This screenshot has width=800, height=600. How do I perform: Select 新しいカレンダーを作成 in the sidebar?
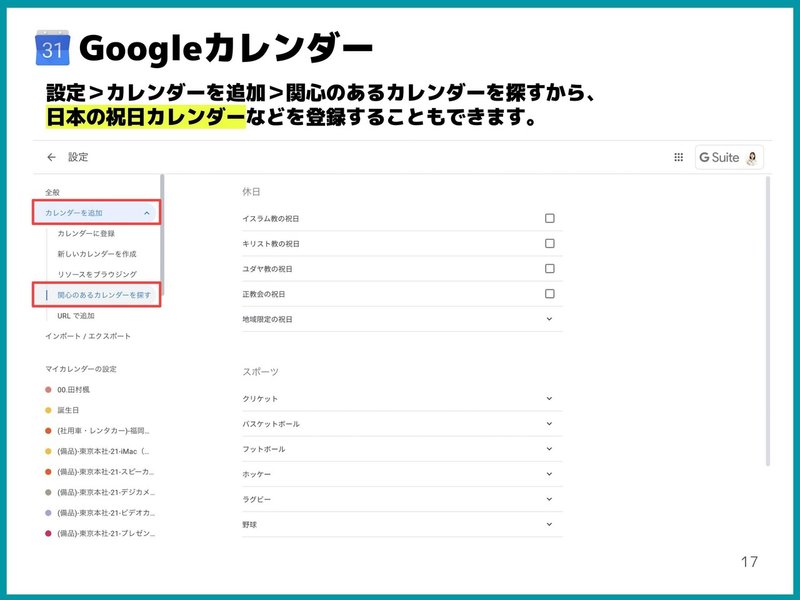(x=97, y=254)
